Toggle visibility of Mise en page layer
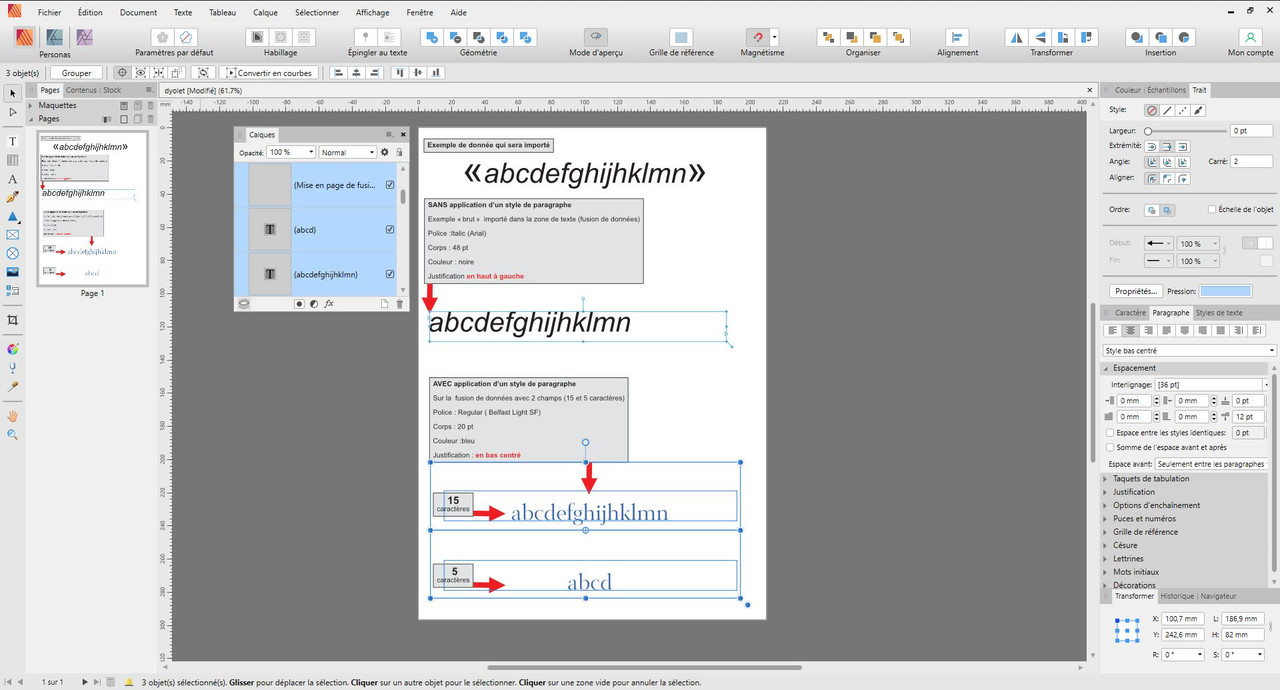Image resolution: width=1280 pixels, height=690 pixels. coord(390,185)
